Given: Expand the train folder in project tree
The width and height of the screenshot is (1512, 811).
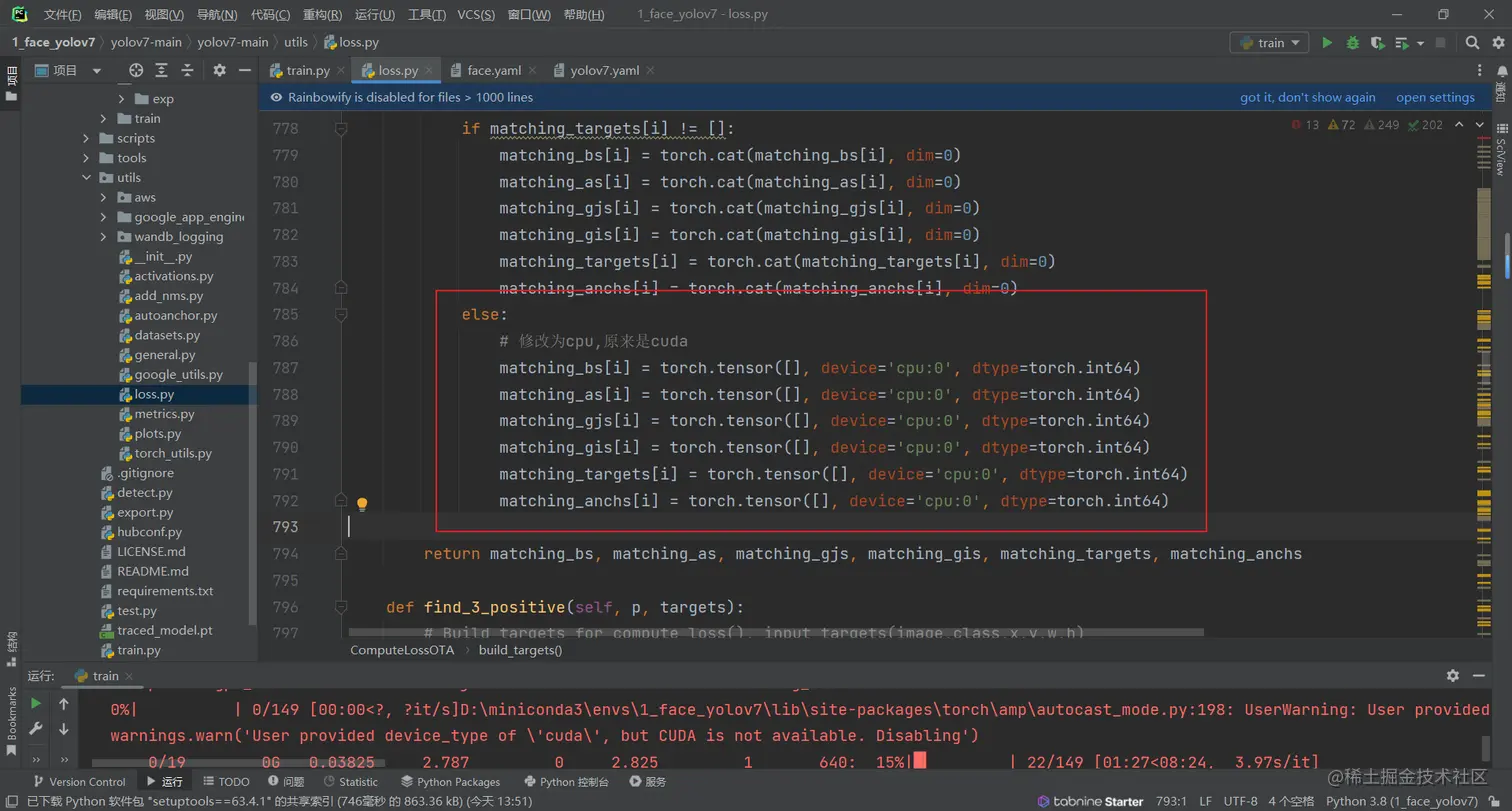Looking at the screenshot, I should [x=104, y=118].
